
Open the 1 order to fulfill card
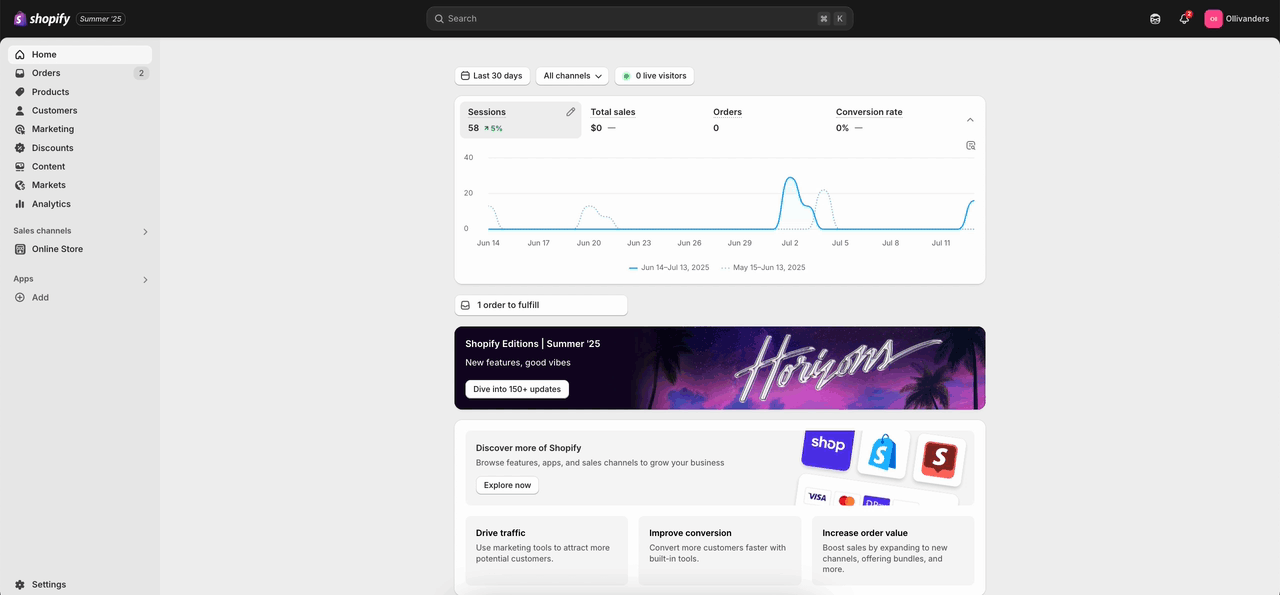(541, 305)
